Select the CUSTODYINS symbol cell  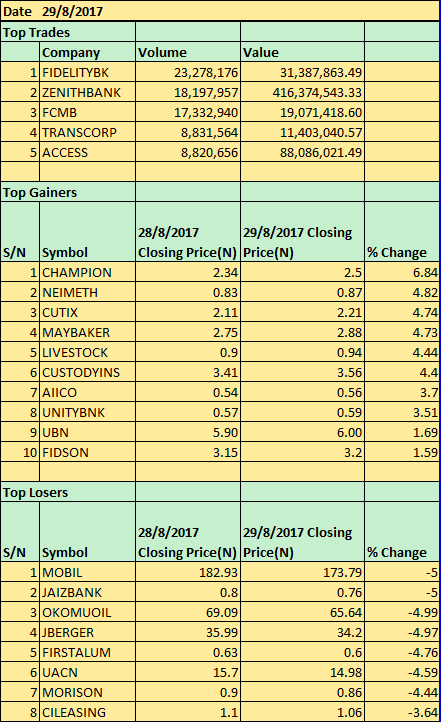click(x=88, y=372)
